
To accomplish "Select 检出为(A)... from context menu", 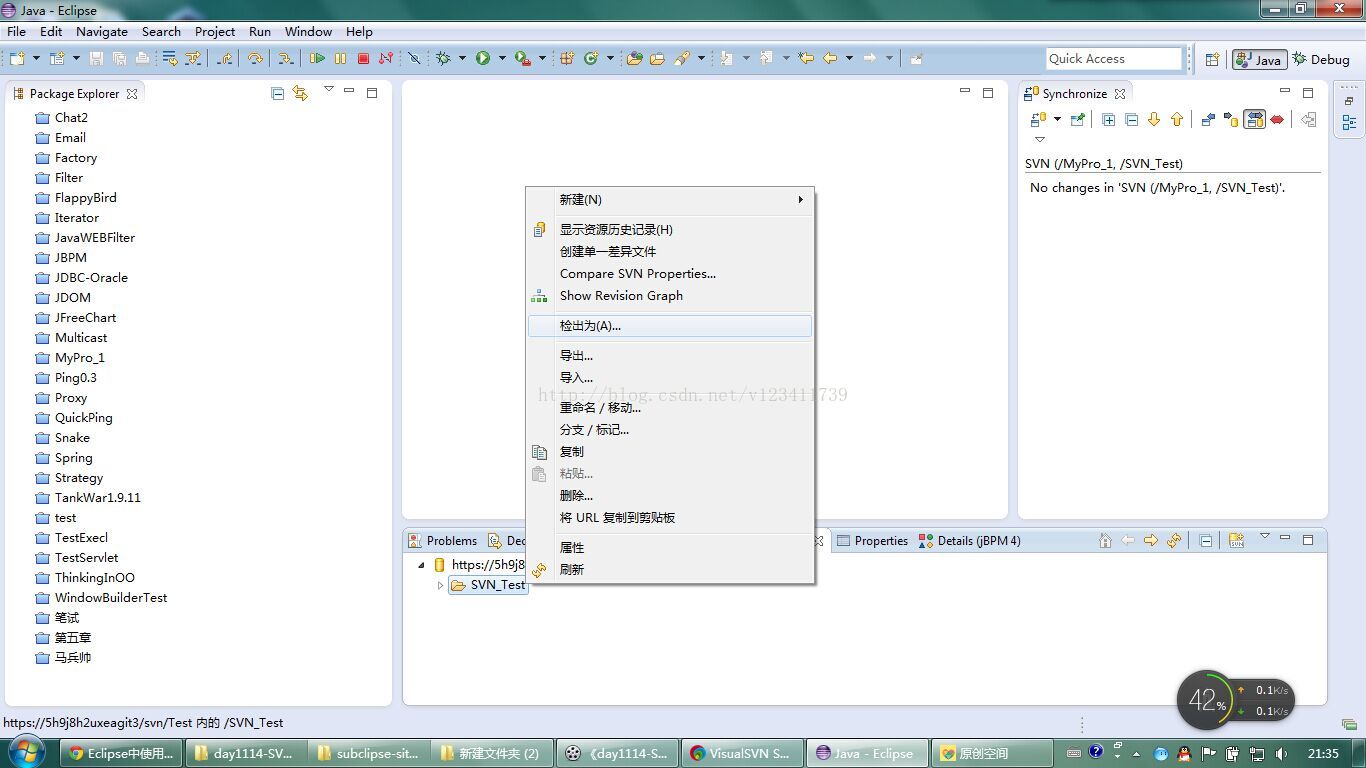I will pos(590,326).
